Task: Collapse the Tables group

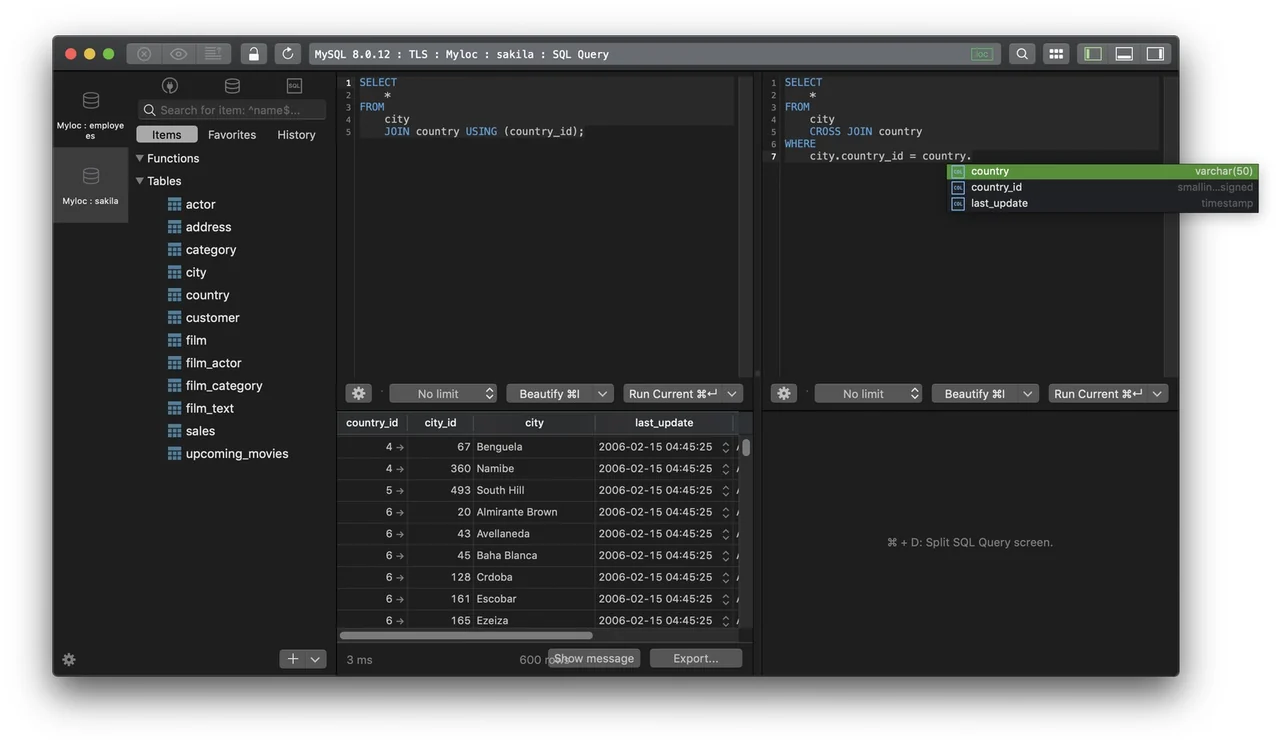Action: (140, 181)
